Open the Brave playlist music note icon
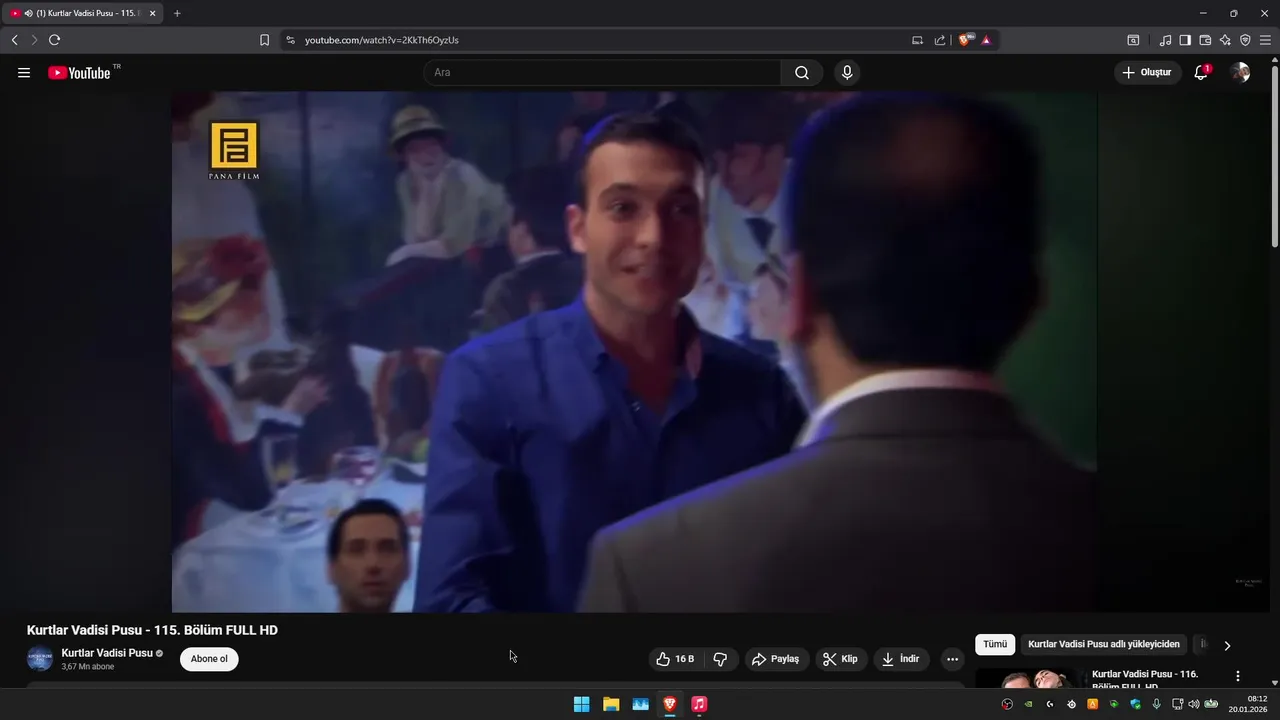 pyautogui.click(x=1165, y=40)
